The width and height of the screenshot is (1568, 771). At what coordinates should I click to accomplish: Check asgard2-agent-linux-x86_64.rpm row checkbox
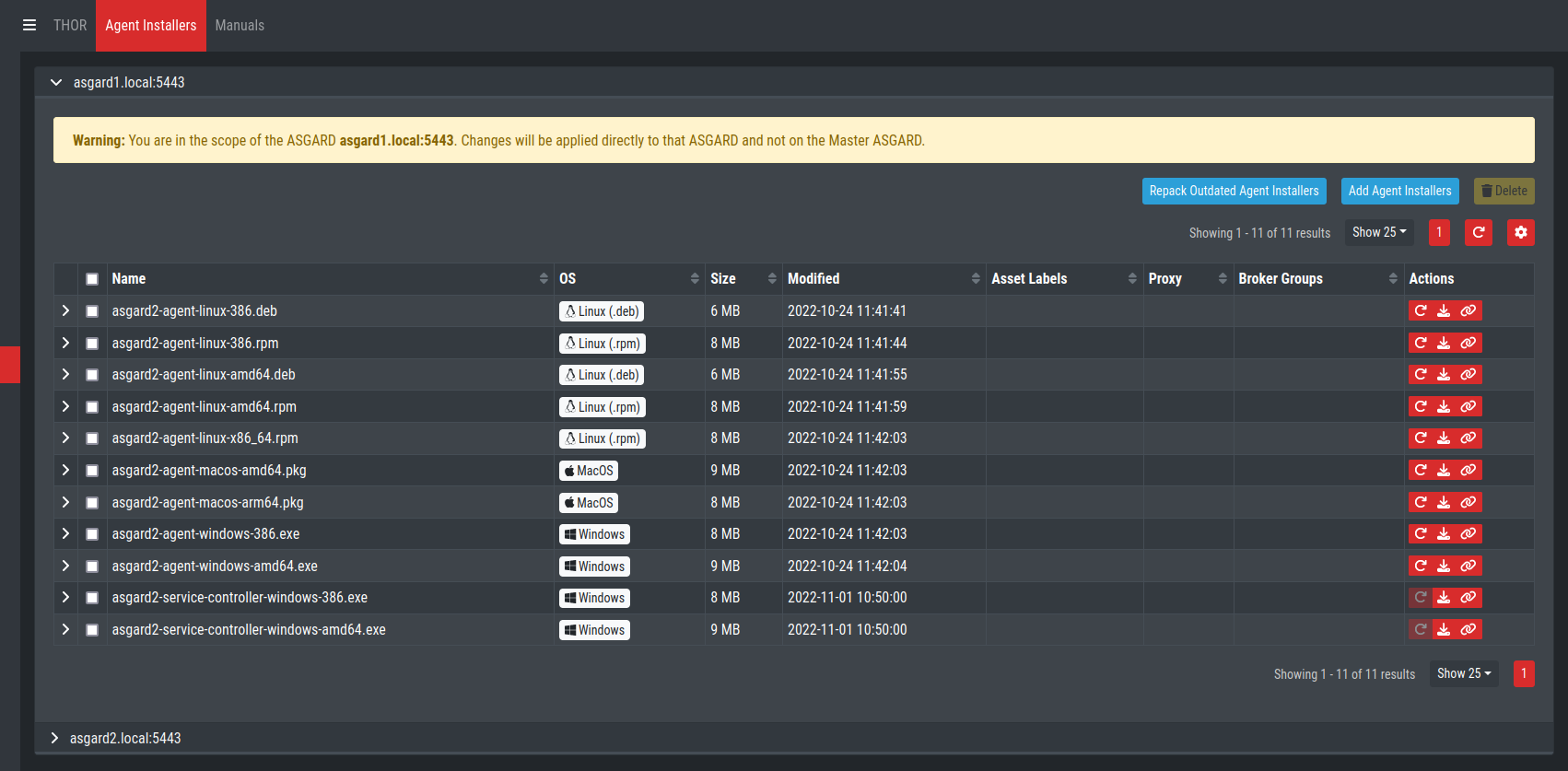point(92,438)
